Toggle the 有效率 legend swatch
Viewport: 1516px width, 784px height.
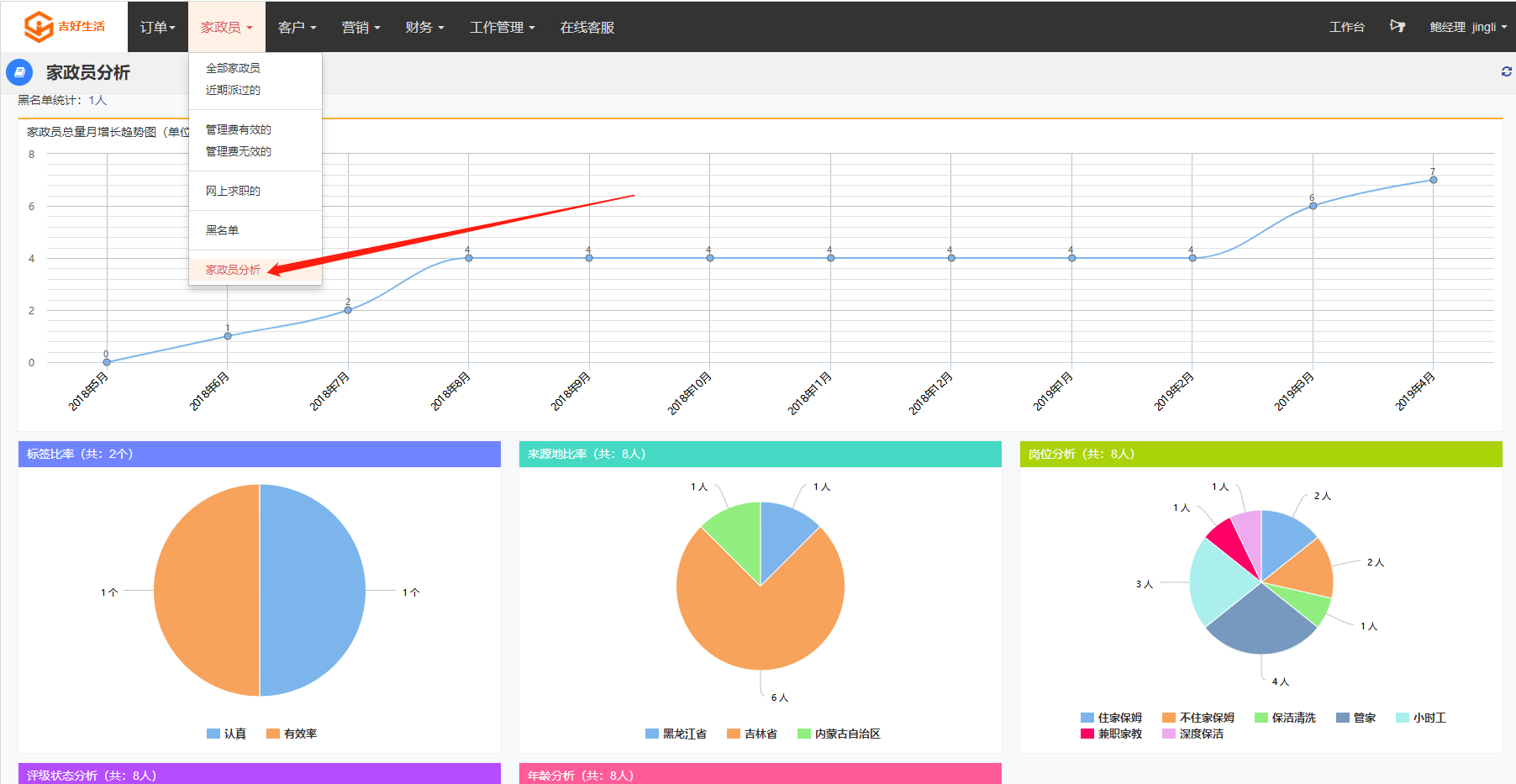tap(273, 734)
